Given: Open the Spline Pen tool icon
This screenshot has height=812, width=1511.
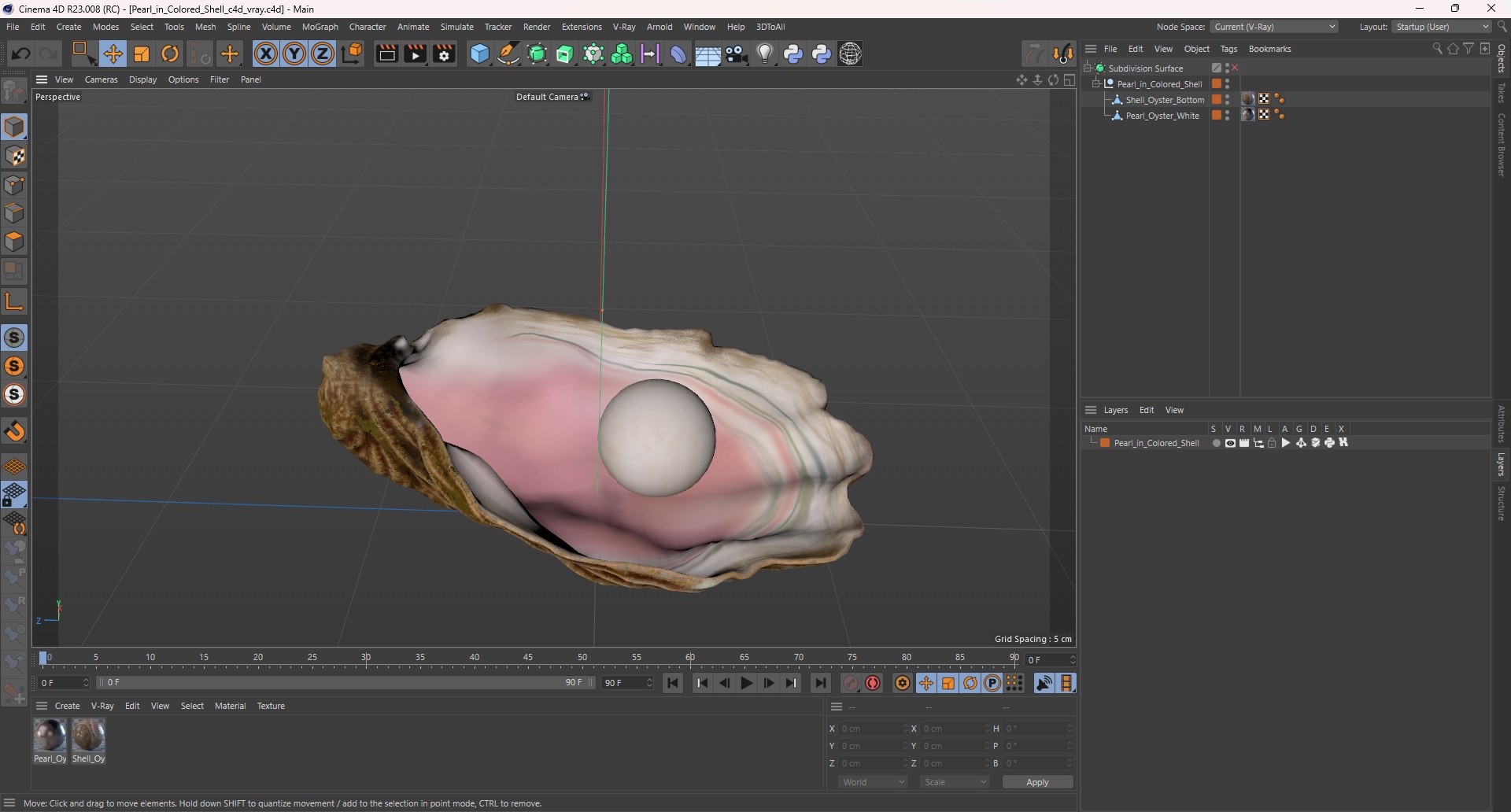Looking at the screenshot, I should point(508,54).
